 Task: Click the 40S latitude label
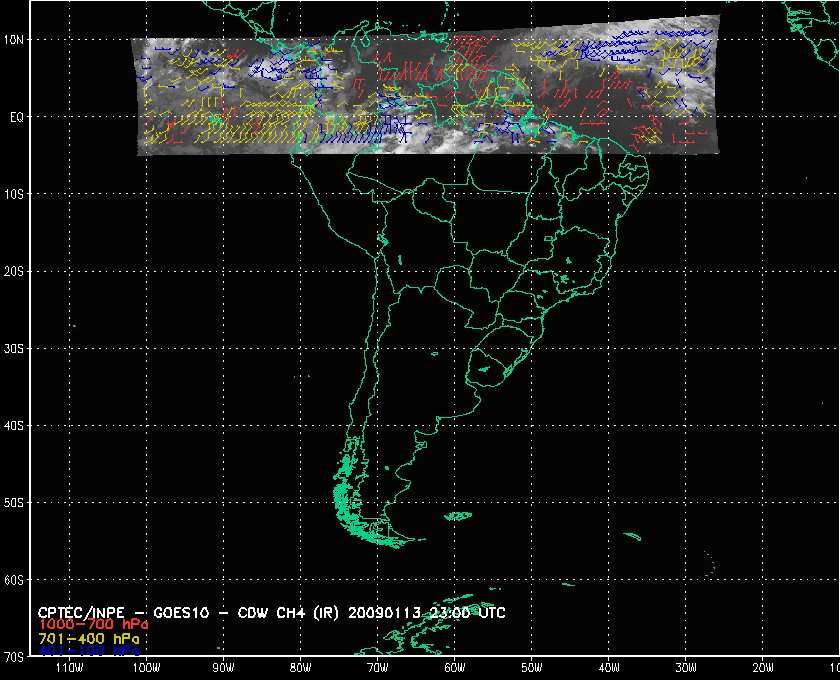(x=14, y=425)
